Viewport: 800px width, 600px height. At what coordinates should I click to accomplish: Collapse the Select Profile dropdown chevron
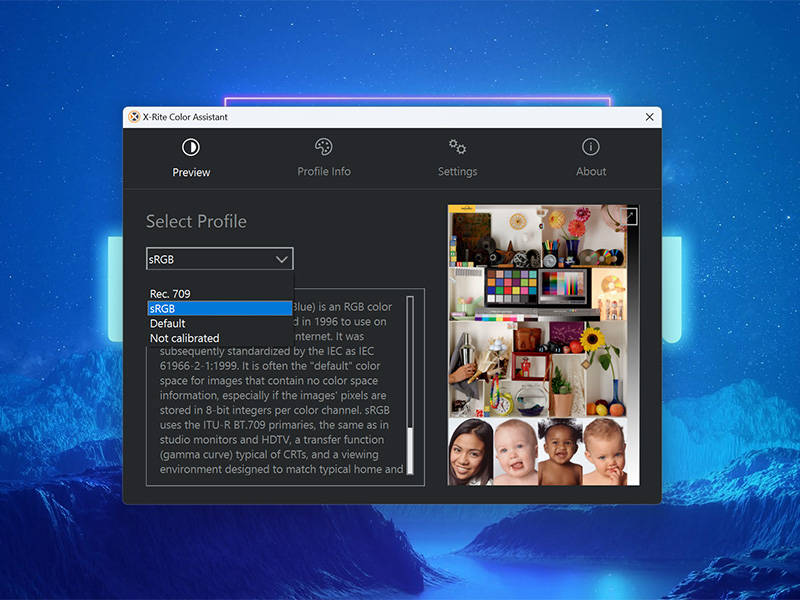point(282,259)
